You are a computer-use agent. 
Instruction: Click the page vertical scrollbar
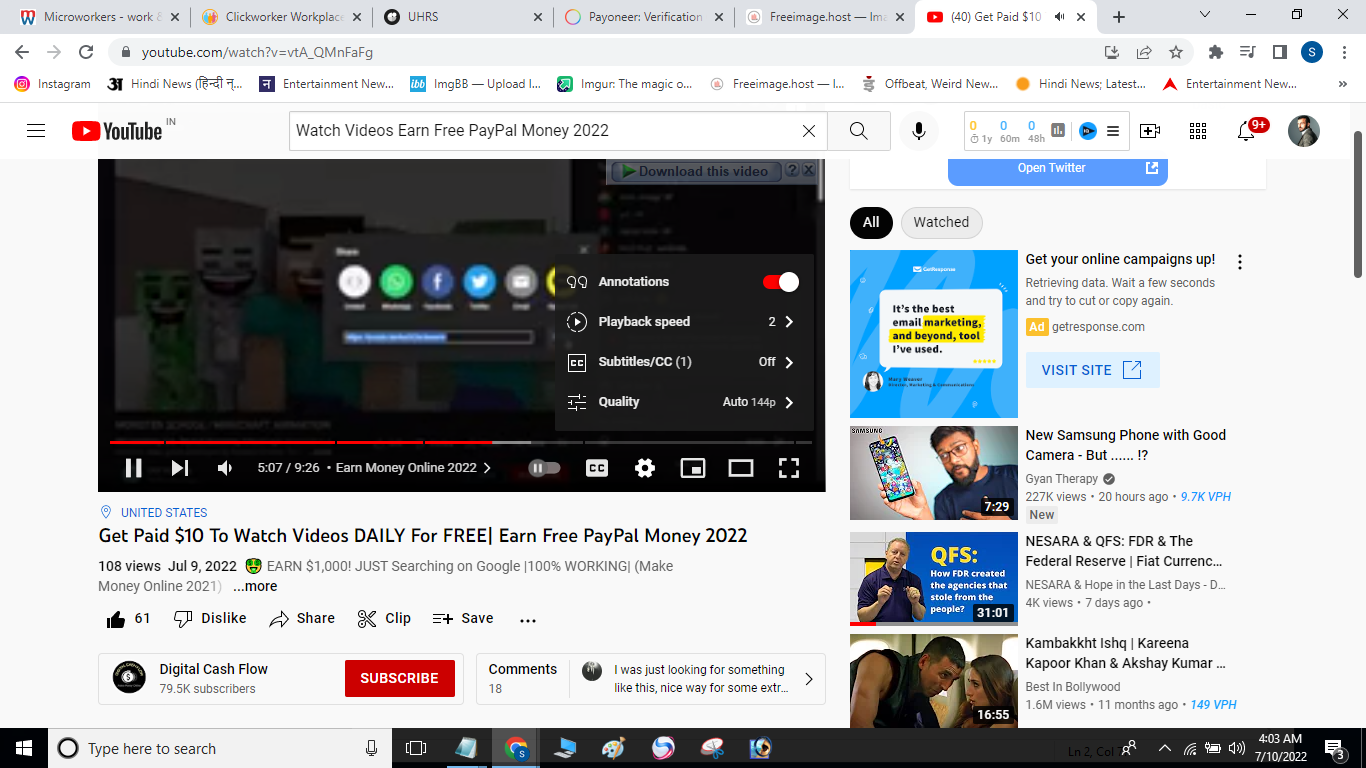point(1358,205)
